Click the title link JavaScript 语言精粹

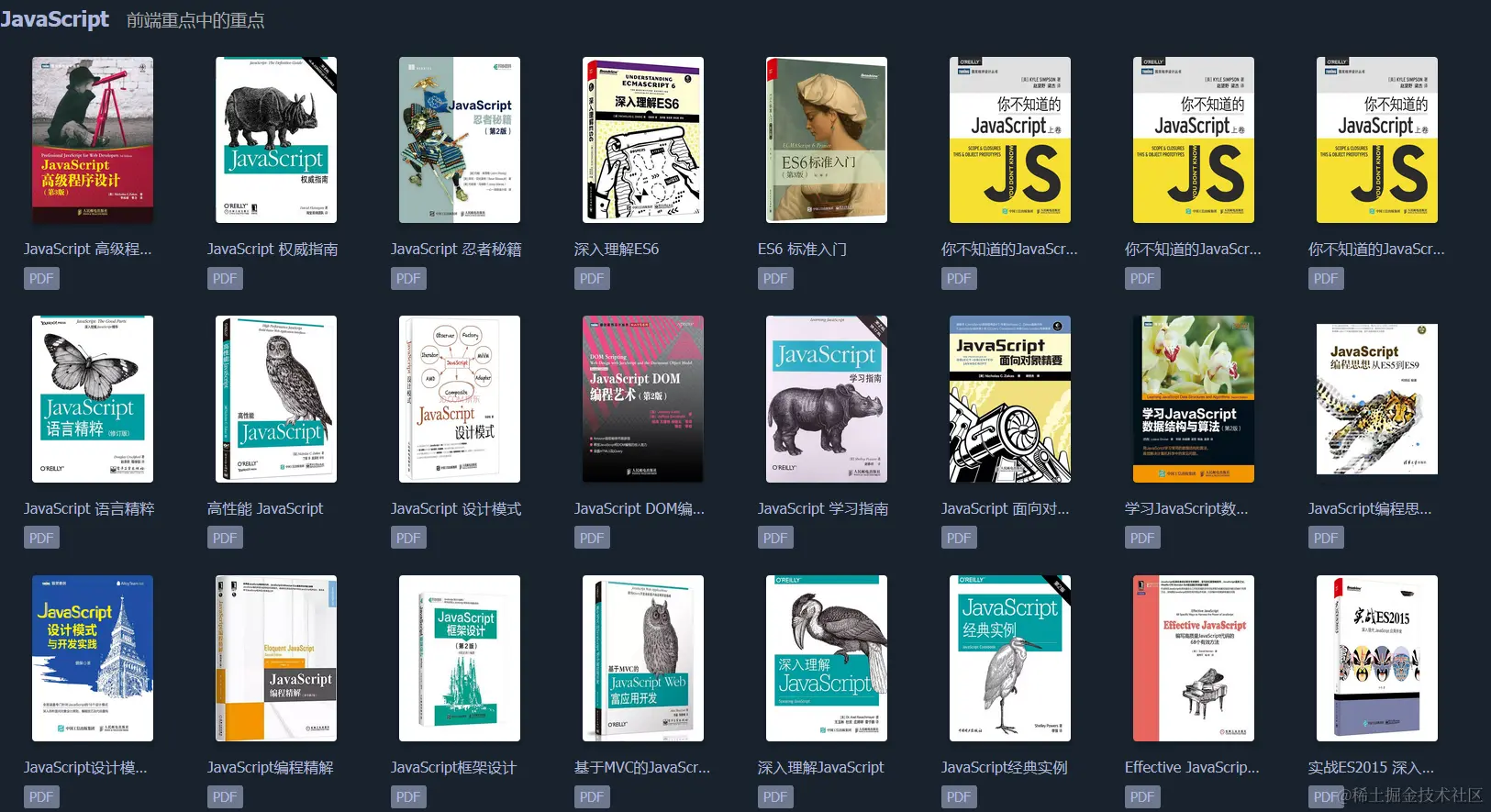[x=89, y=508]
